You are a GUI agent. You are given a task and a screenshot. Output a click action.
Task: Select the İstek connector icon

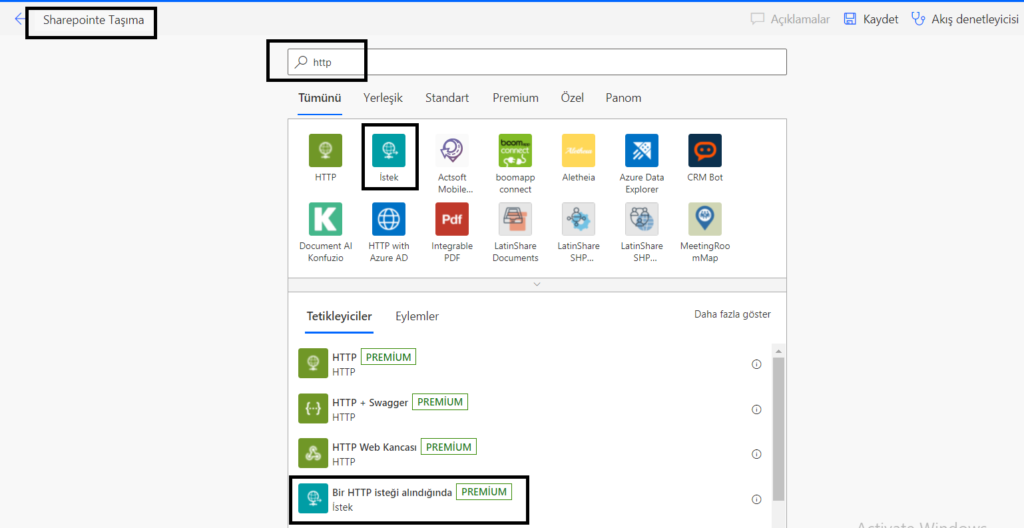[x=389, y=150]
